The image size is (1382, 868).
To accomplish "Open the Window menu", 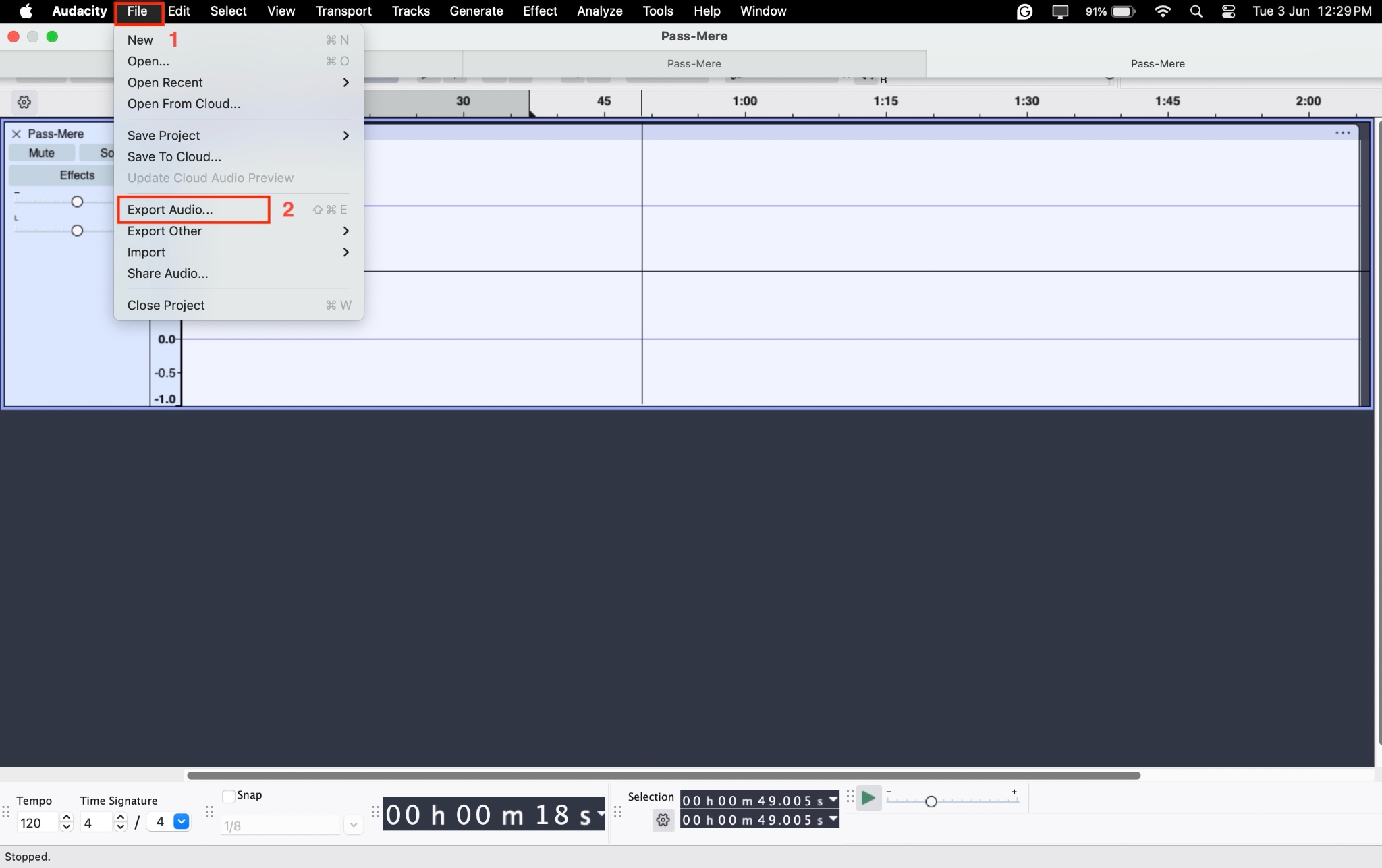I will 763,11.
